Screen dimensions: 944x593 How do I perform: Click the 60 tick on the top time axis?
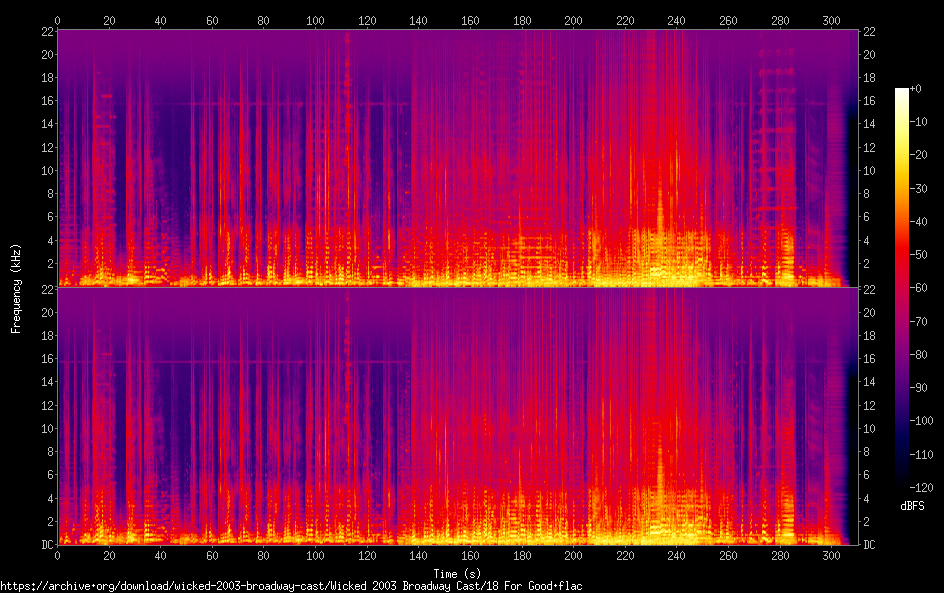tap(212, 20)
